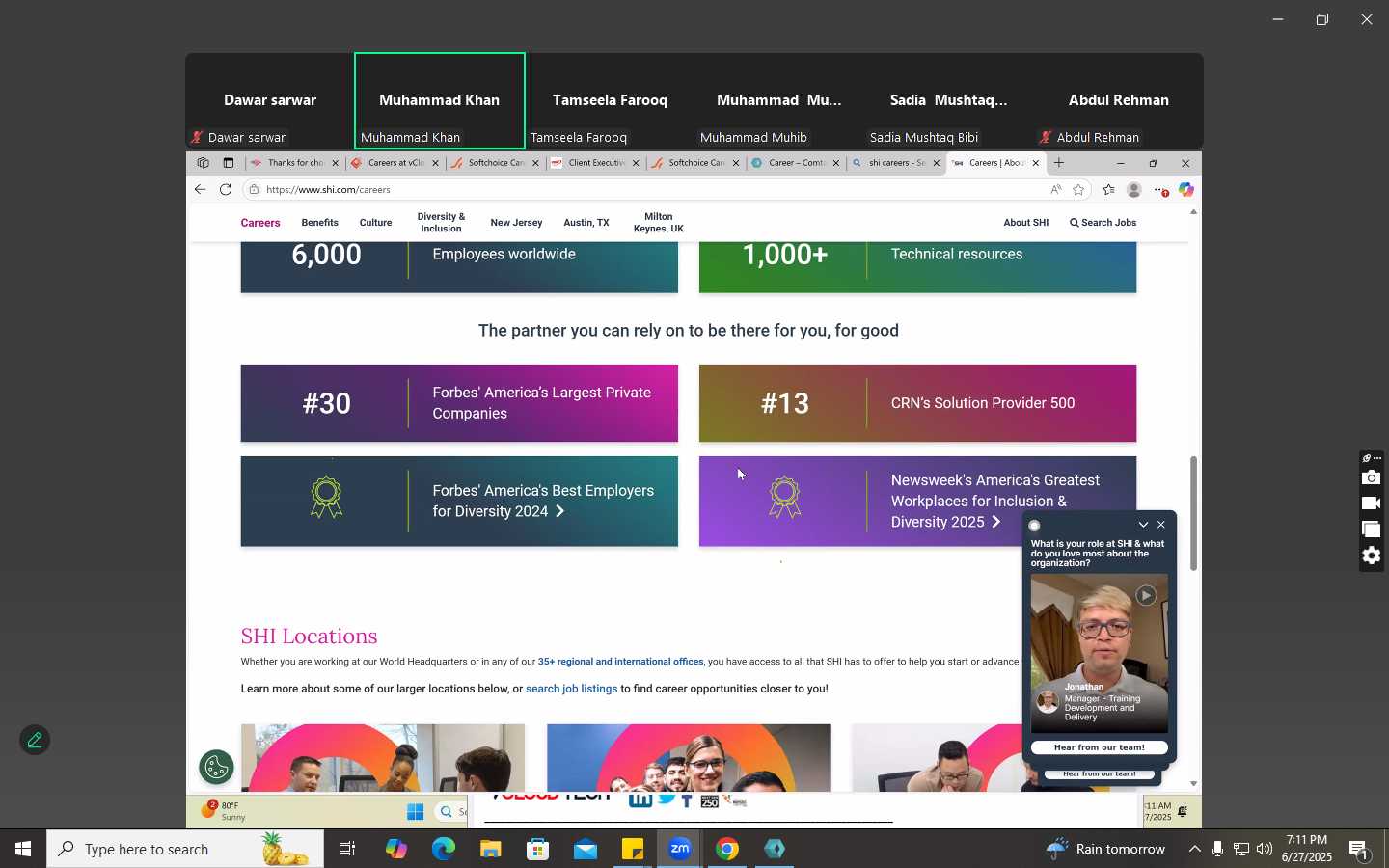The width and height of the screenshot is (1389, 868).
Task: Reload the shared SHI careers page
Action: (226, 189)
